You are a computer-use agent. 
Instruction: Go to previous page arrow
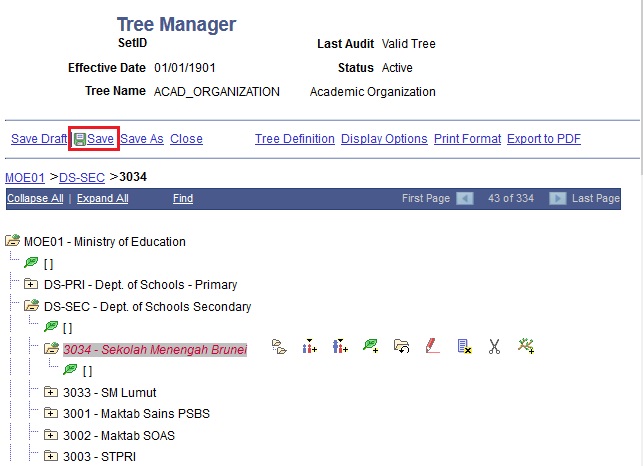pos(465,199)
